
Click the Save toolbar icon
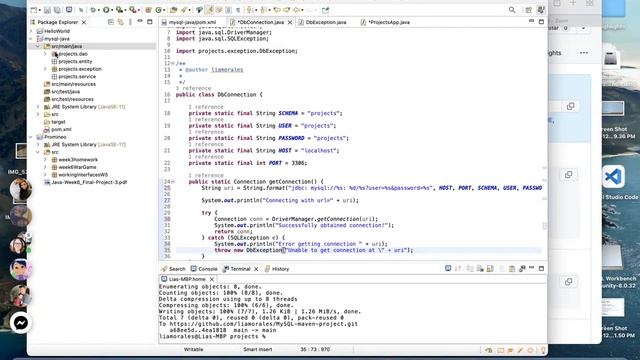(47, 10)
